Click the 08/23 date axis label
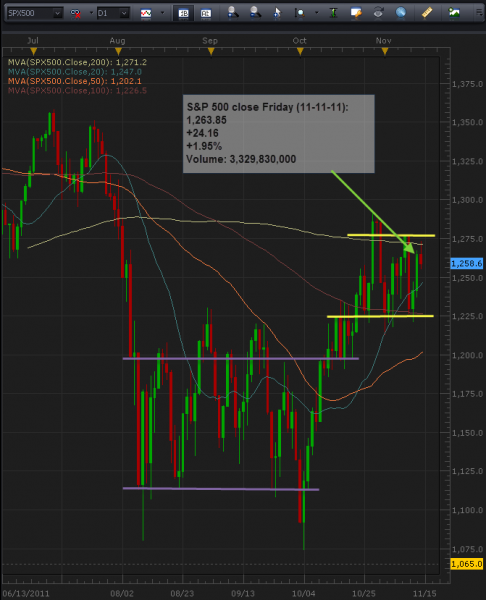 tap(182, 594)
